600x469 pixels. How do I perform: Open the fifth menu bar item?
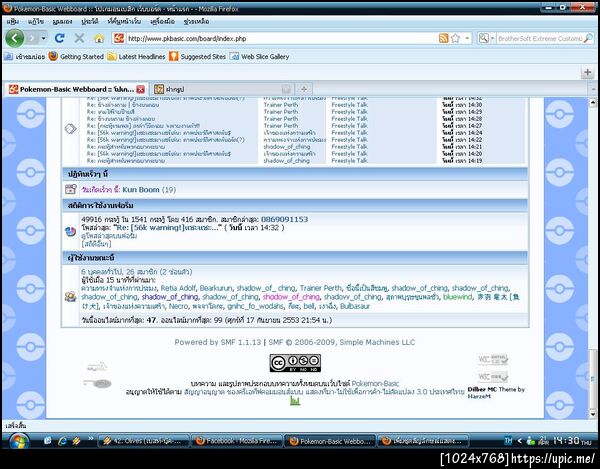click(x=124, y=21)
